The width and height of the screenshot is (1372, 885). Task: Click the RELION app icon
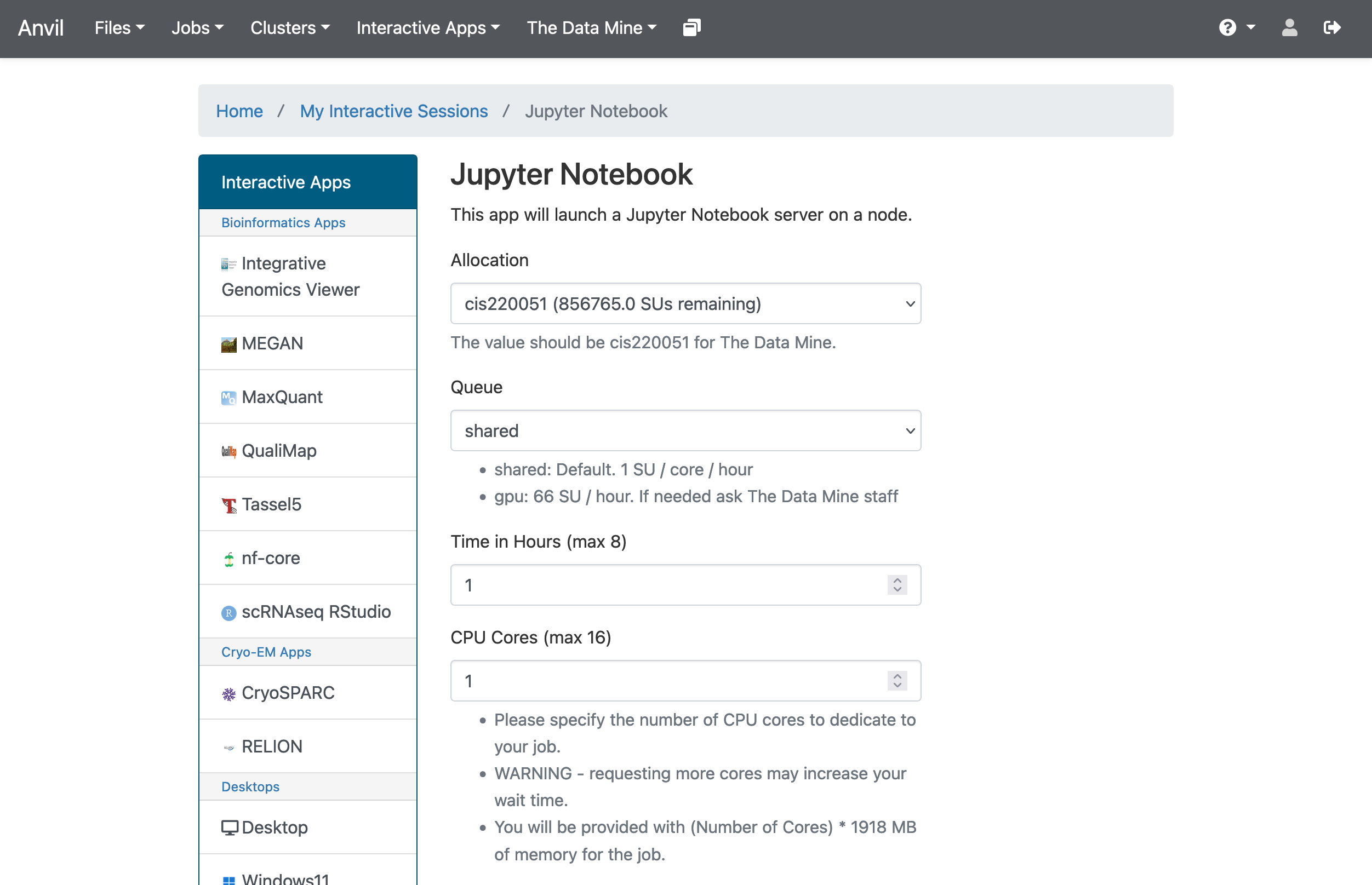click(230, 746)
